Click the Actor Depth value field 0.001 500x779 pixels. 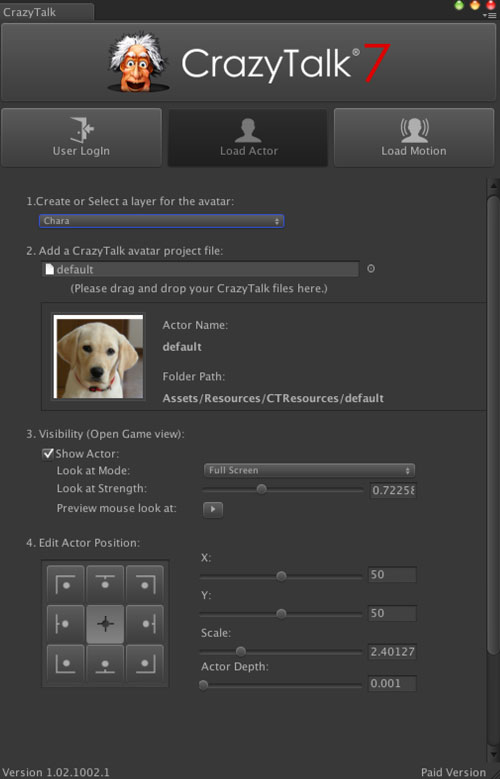click(x=392, y=684)
